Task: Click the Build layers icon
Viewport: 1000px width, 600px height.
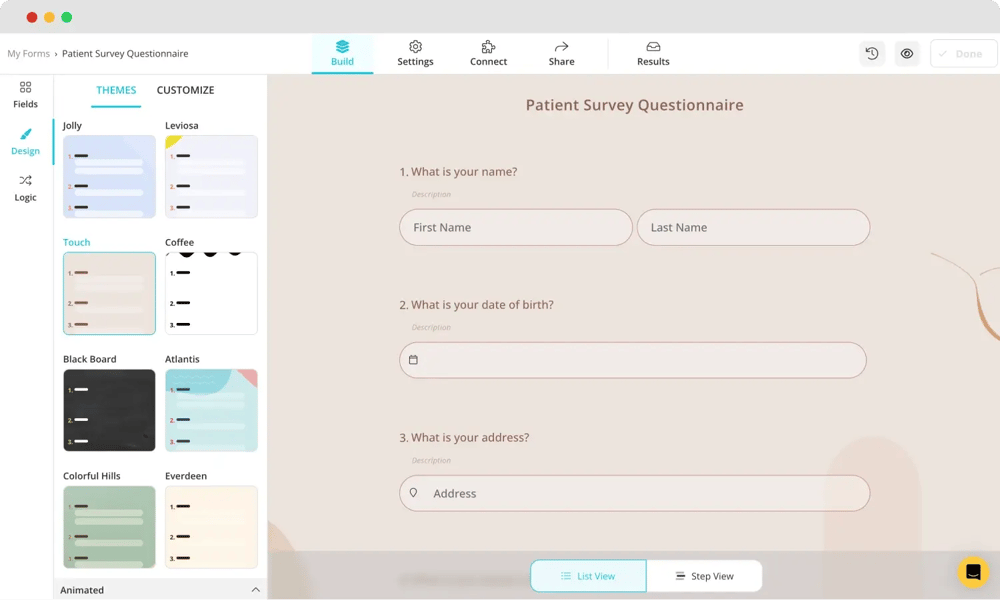Action: point(342,47)
